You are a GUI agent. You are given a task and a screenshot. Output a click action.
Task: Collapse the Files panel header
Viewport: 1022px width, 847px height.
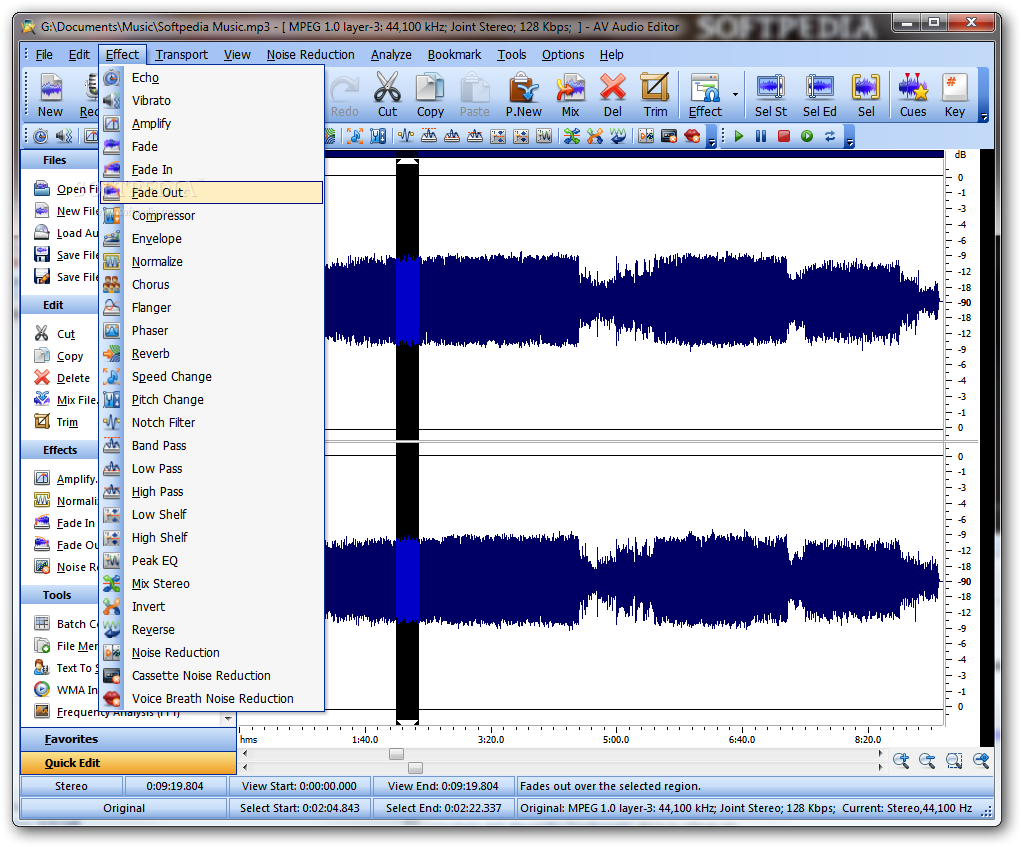coord(60,160)
